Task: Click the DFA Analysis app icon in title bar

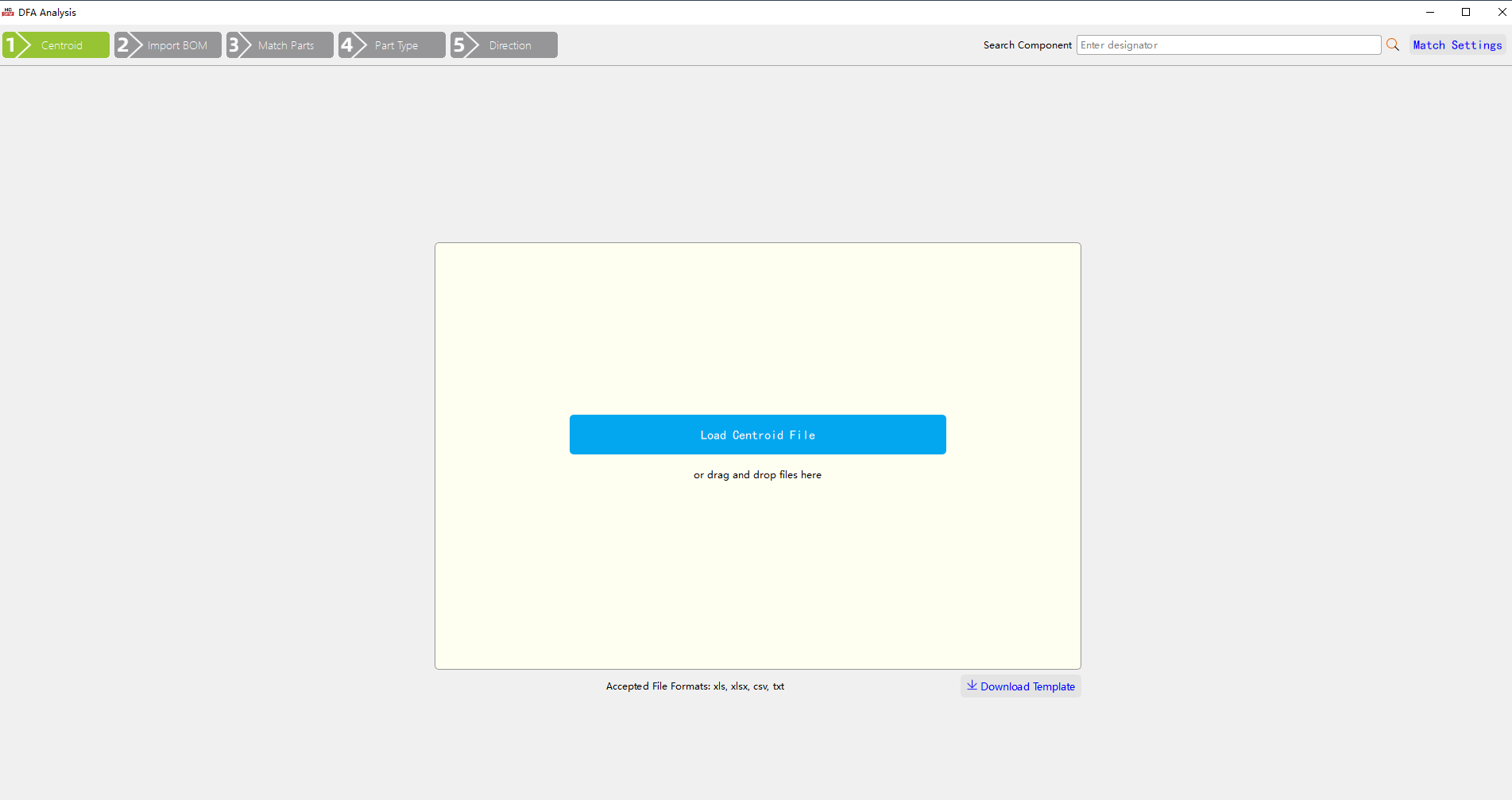Action: (8, 12)
